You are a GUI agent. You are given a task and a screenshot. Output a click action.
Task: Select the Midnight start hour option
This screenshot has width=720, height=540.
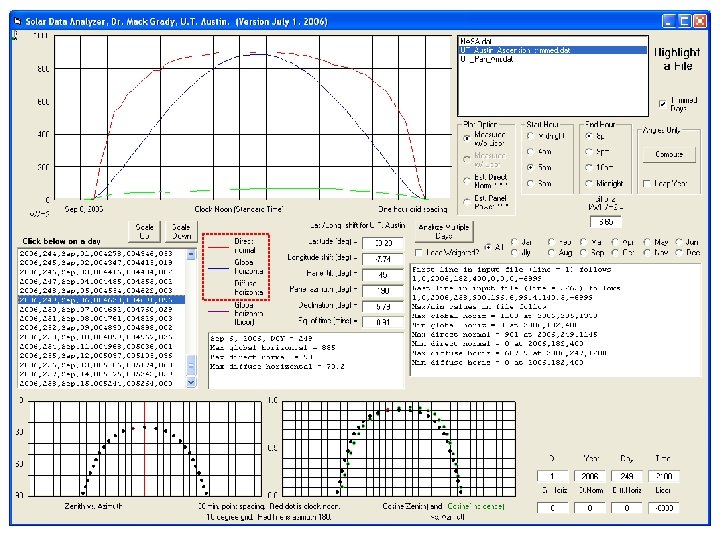[531, 134]
